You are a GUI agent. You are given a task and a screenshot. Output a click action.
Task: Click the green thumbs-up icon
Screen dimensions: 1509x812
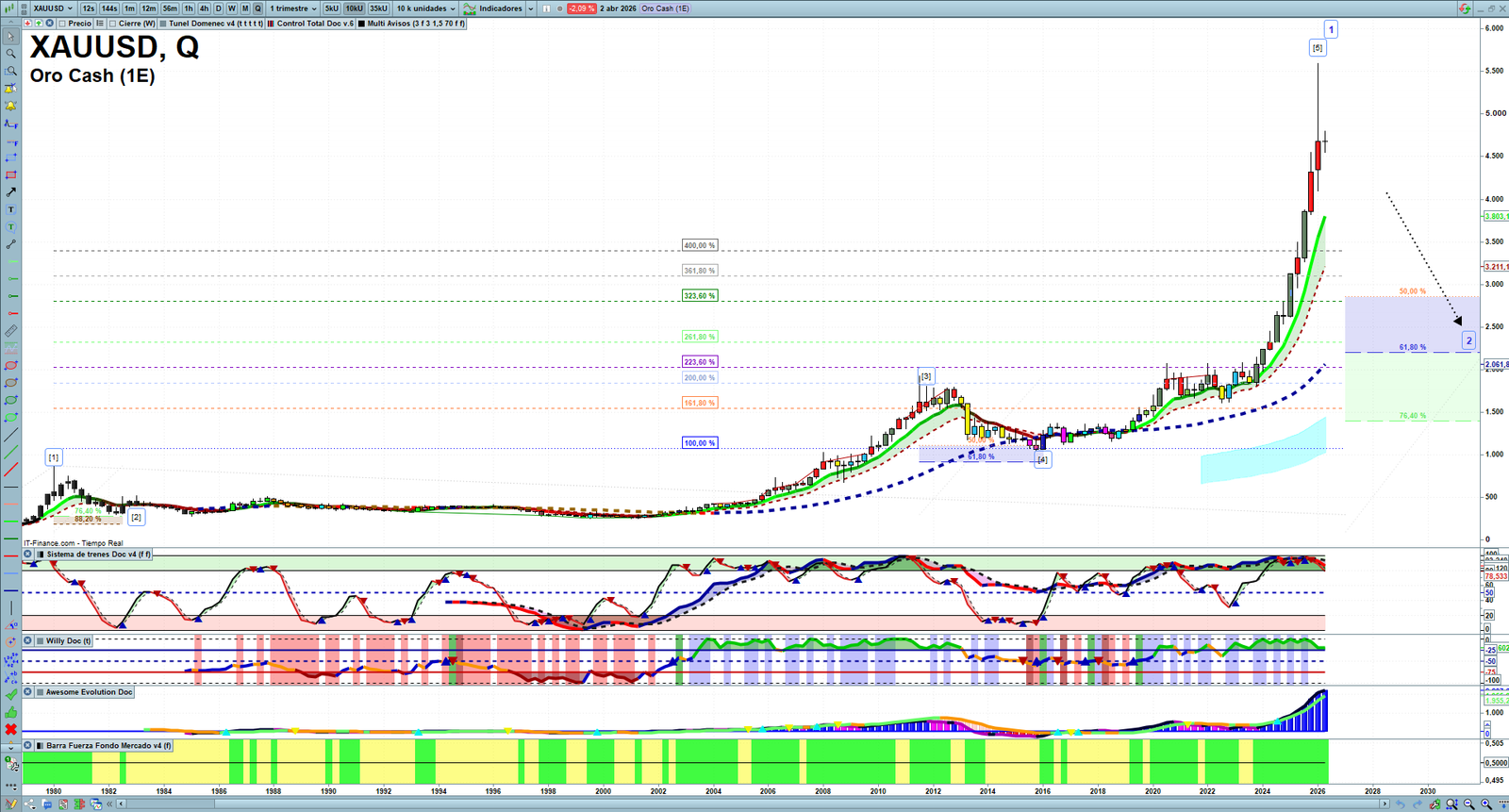tap(11, 712)
